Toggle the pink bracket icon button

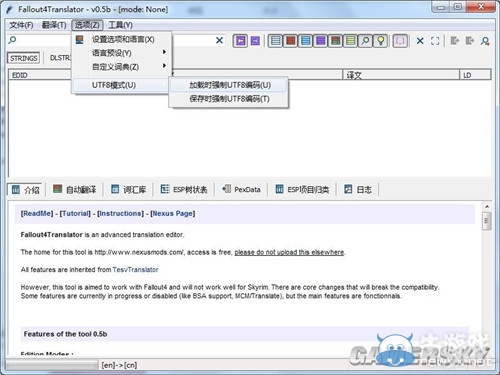[400, 41]
